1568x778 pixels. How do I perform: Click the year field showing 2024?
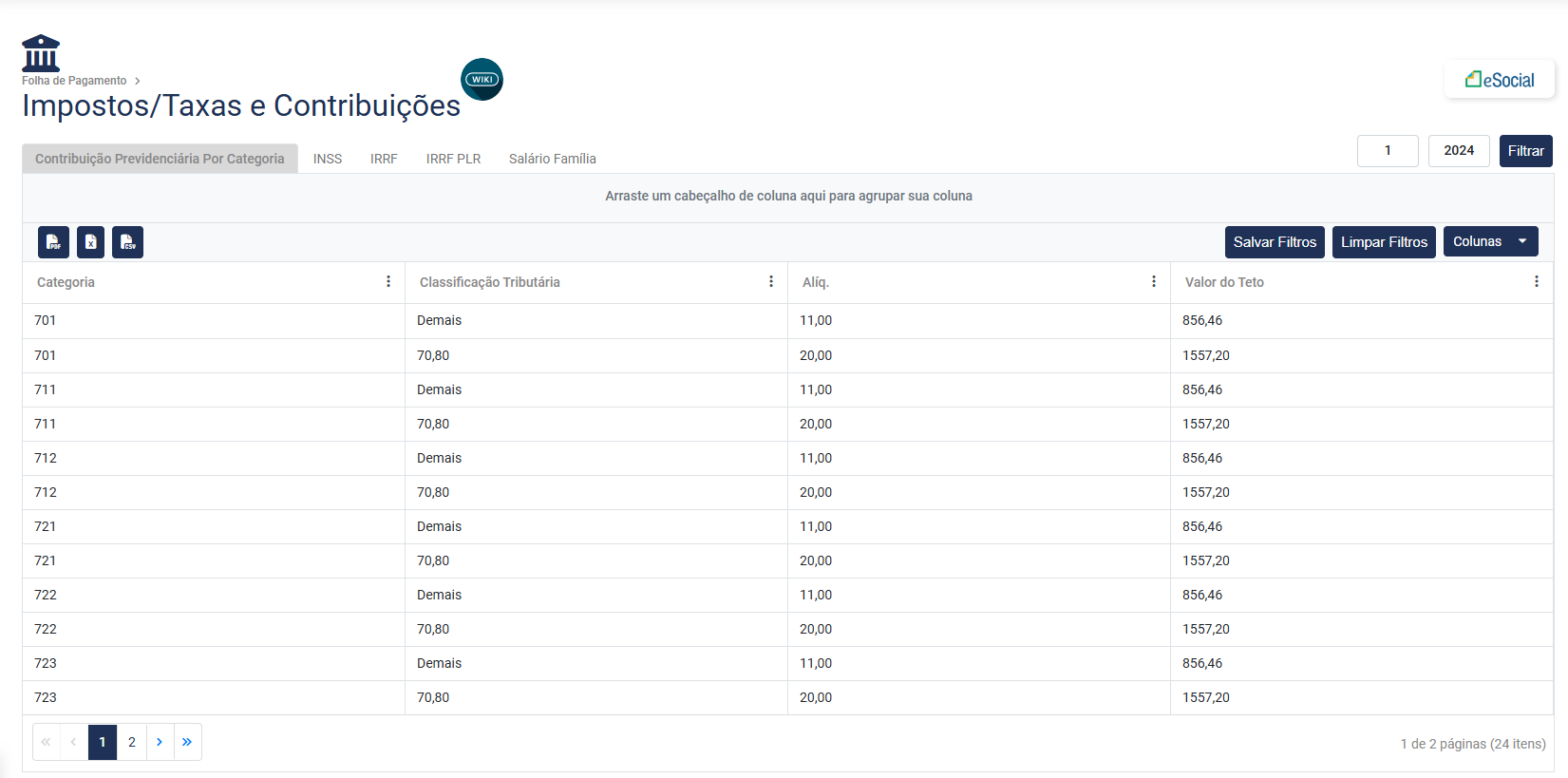point(1458,151)
